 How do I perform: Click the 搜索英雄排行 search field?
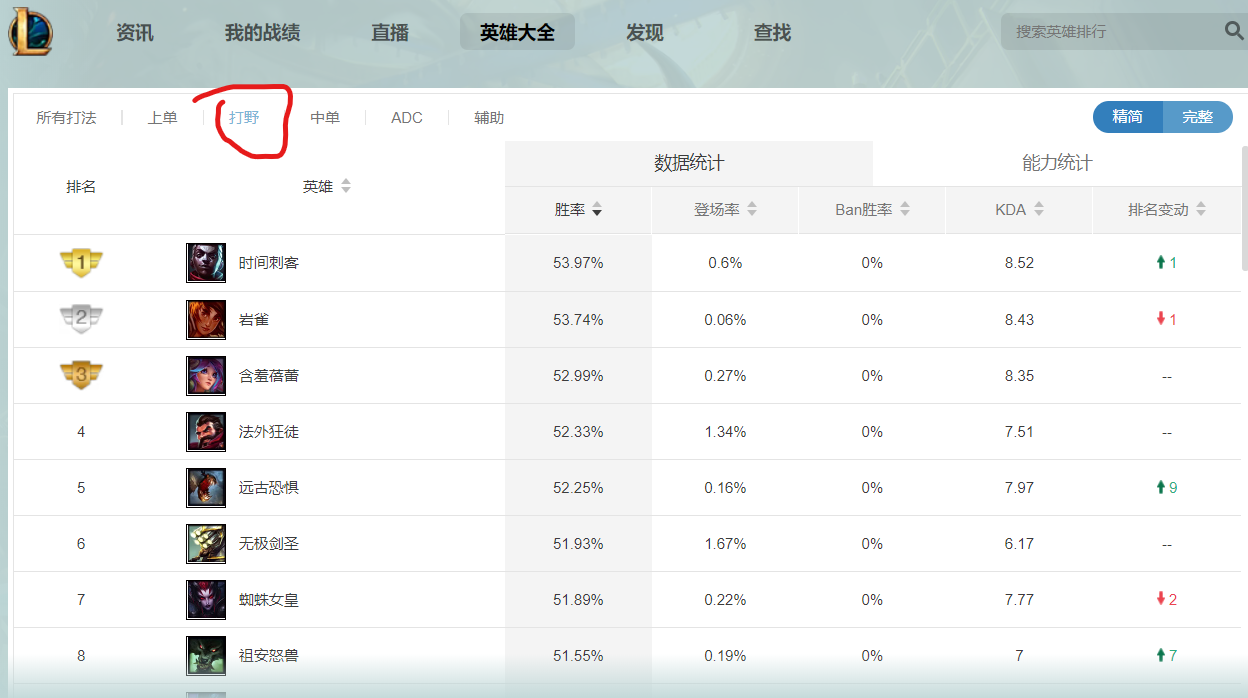coord(1112,31)
